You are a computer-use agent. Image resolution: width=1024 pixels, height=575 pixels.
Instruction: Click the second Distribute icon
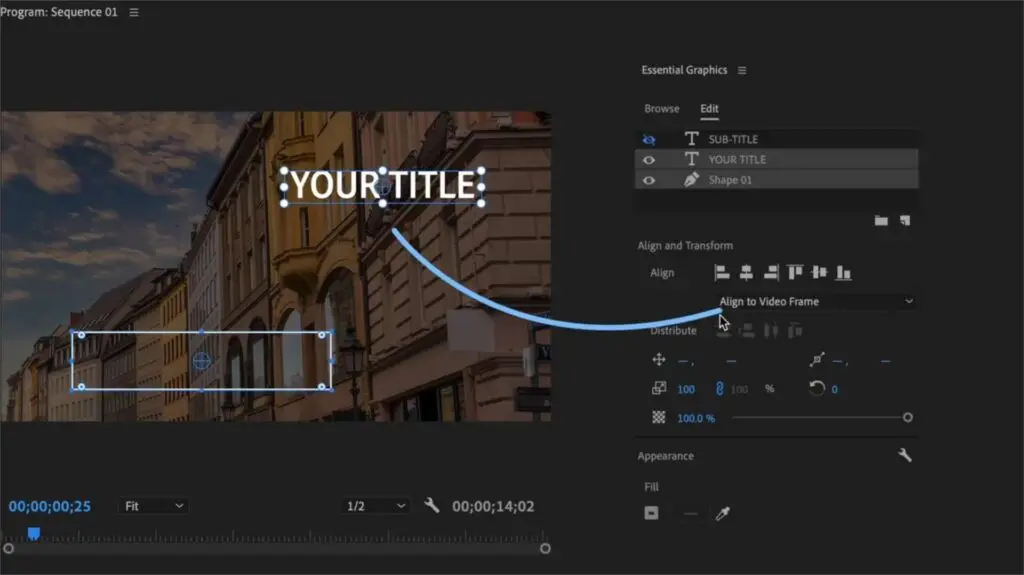coord(747,331)
